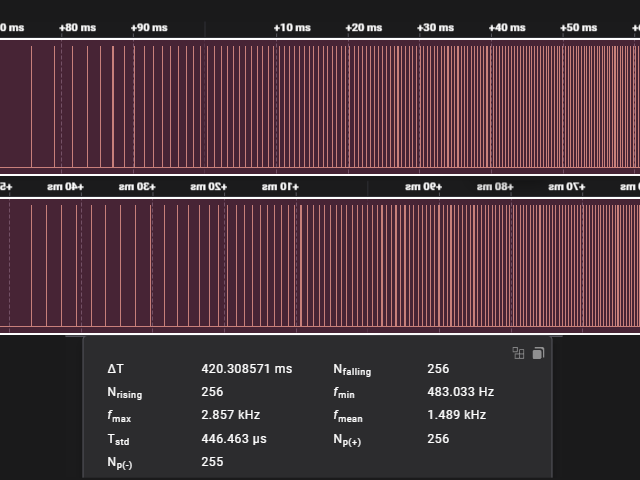Click the +10 ms marker on the top timeline
The image size is (640, 480).
(292, 28)
